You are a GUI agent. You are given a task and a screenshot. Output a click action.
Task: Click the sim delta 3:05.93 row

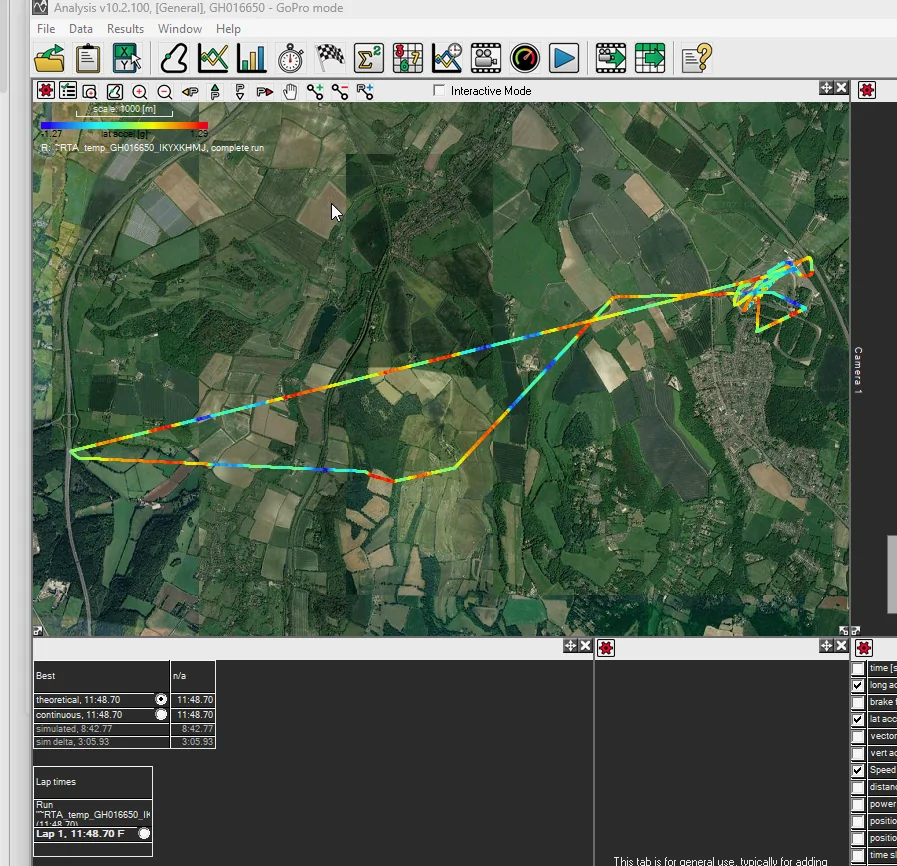point(124,742)
